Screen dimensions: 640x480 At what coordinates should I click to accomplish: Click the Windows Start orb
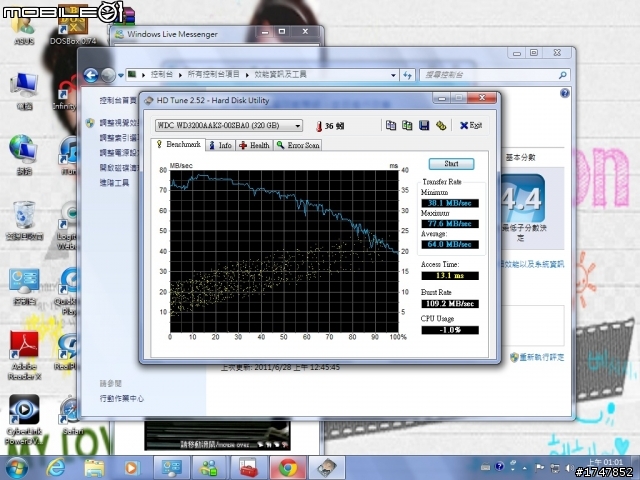pos(16,468)
